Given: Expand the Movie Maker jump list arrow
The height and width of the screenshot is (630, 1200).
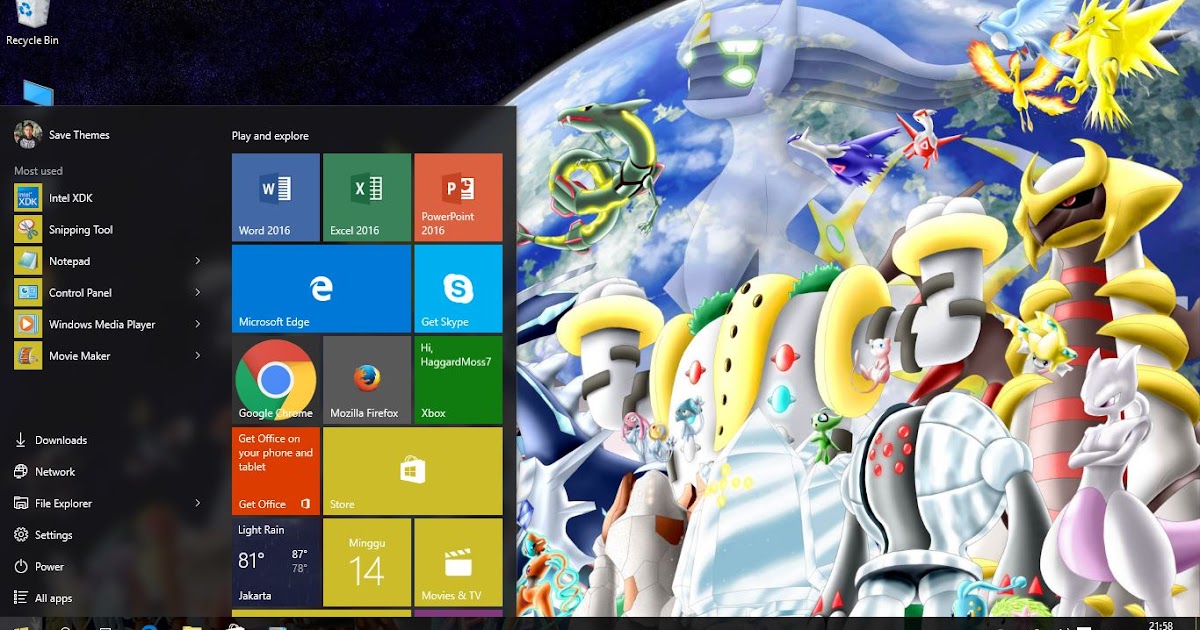Looking at the screenshot, I should pyautogui.click(x=198, y=356).
